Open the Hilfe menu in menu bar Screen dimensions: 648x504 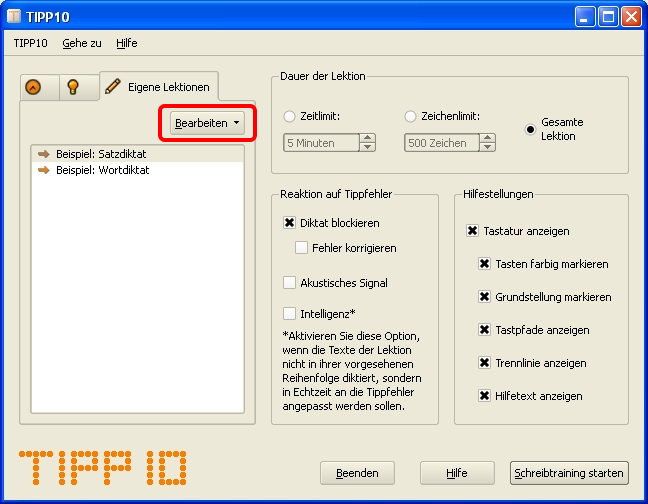click(127, 43)
